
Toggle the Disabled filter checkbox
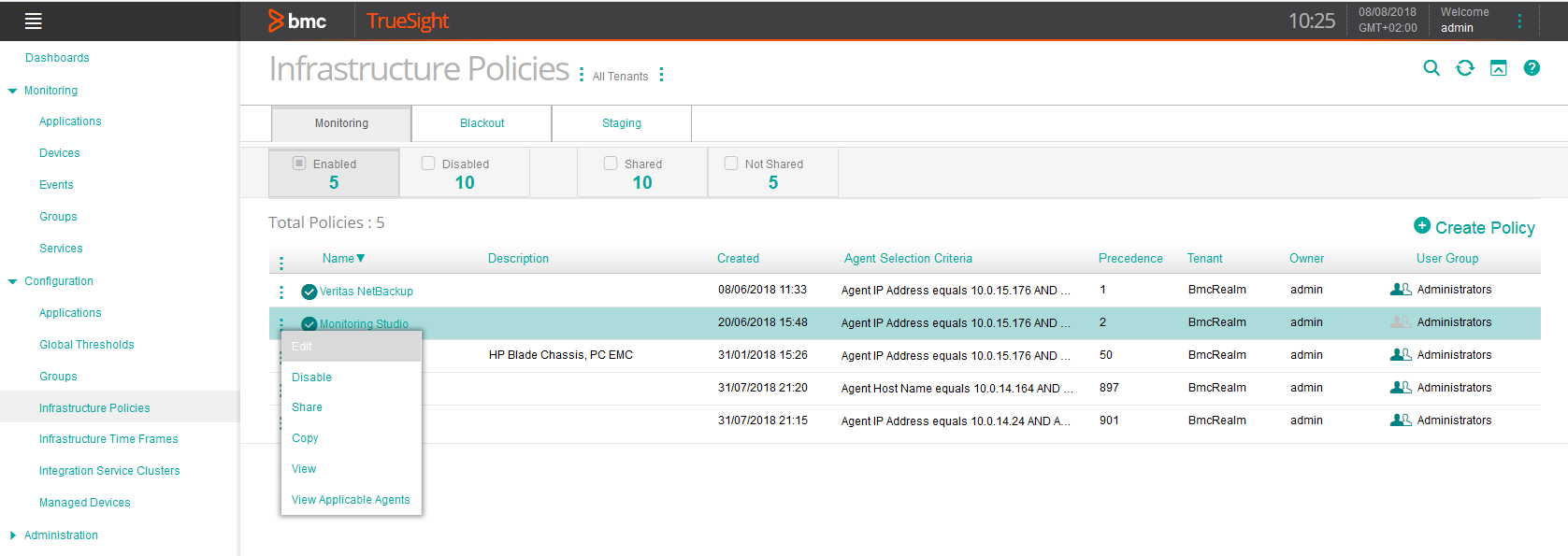tap(428, 163)
